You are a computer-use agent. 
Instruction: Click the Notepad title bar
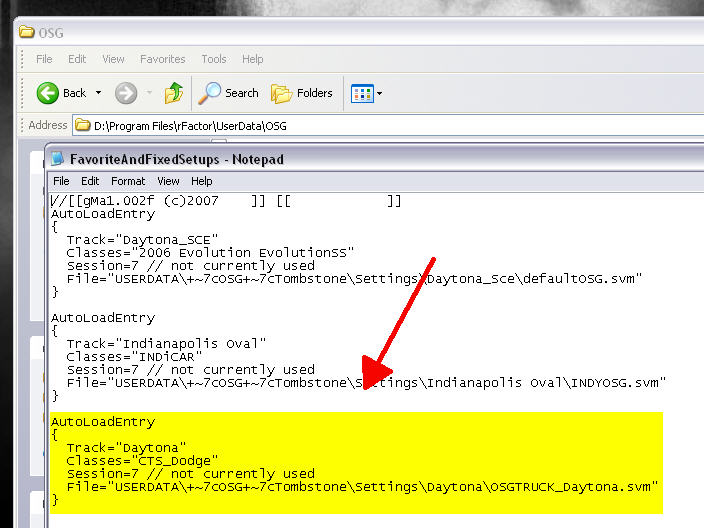point(375,159)
